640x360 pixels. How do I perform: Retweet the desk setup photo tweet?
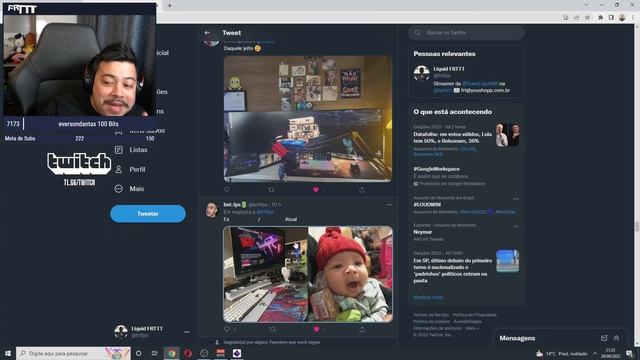[x=271, y=189]
